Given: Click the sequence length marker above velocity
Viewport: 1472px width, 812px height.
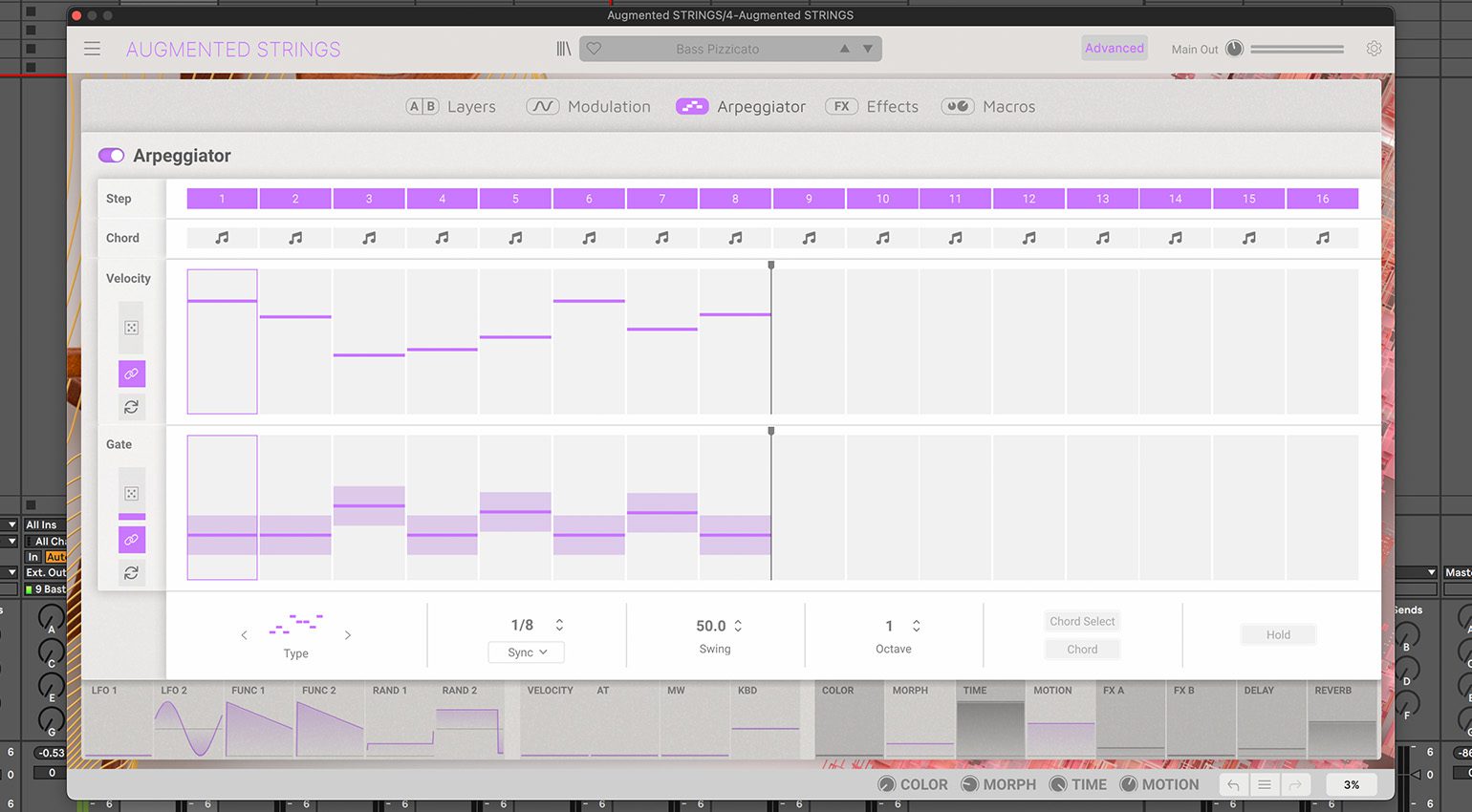Looking at the screenshot, I should (771, 266).
